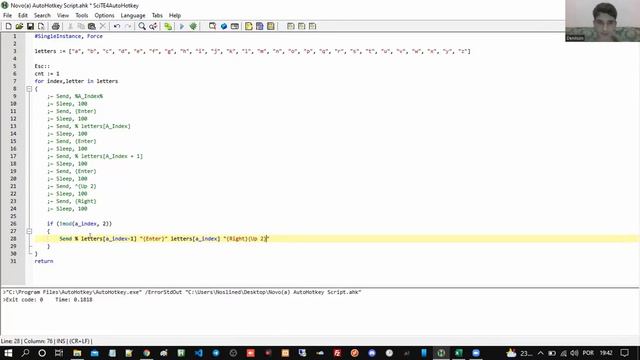Click 'Esc::' hotkey label on line 5
This screenshot has width=640, height=360.
42,66
